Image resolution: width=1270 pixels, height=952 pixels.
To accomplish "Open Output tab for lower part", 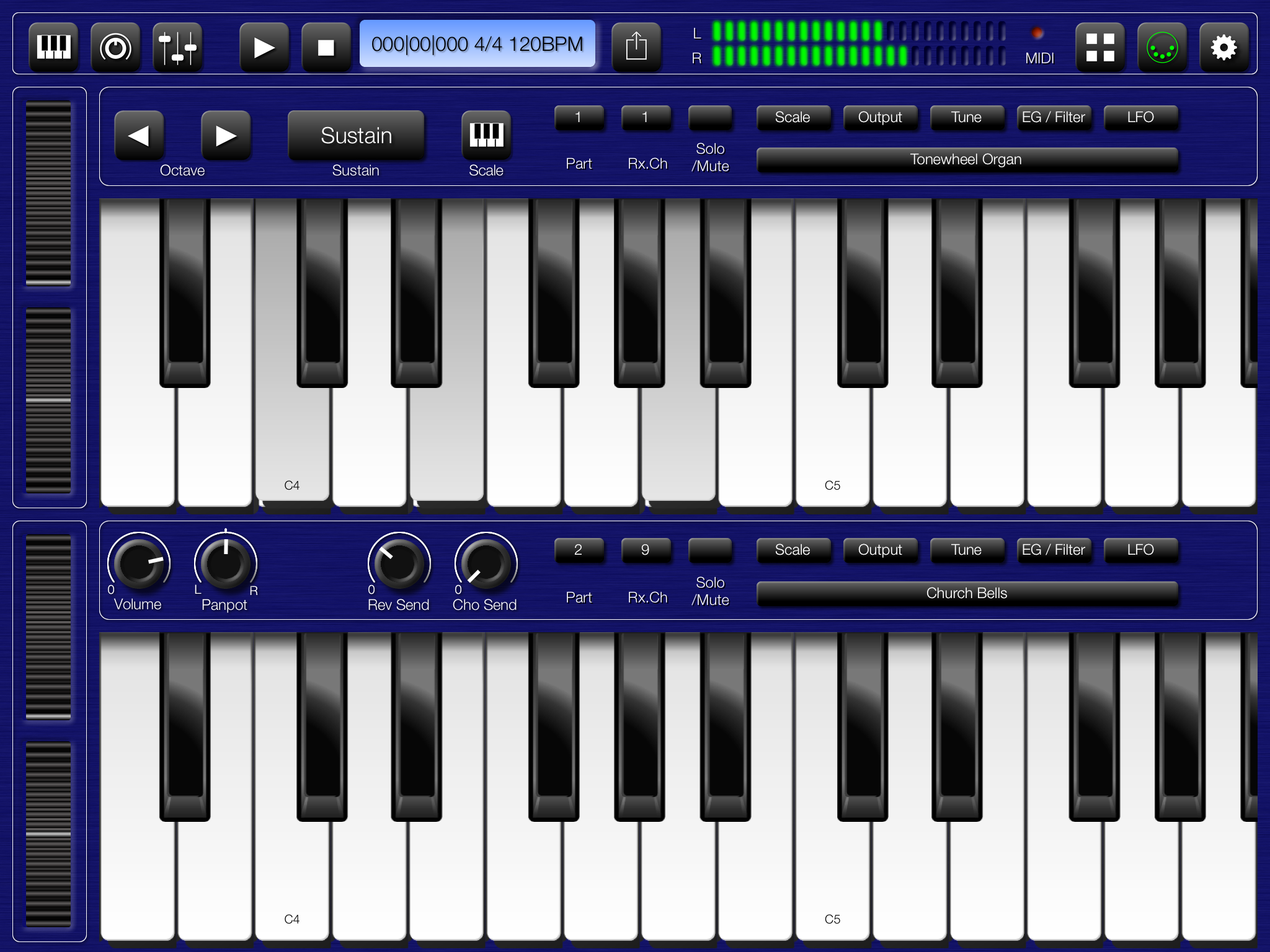I will point(880,550).
